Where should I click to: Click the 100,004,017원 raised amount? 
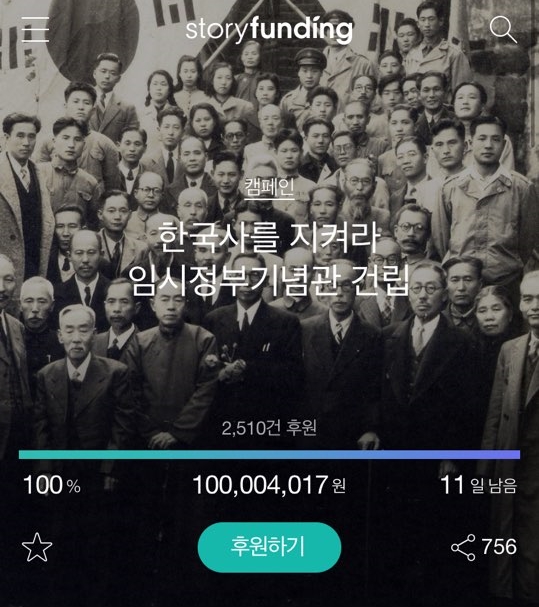[x=269, y=485]
